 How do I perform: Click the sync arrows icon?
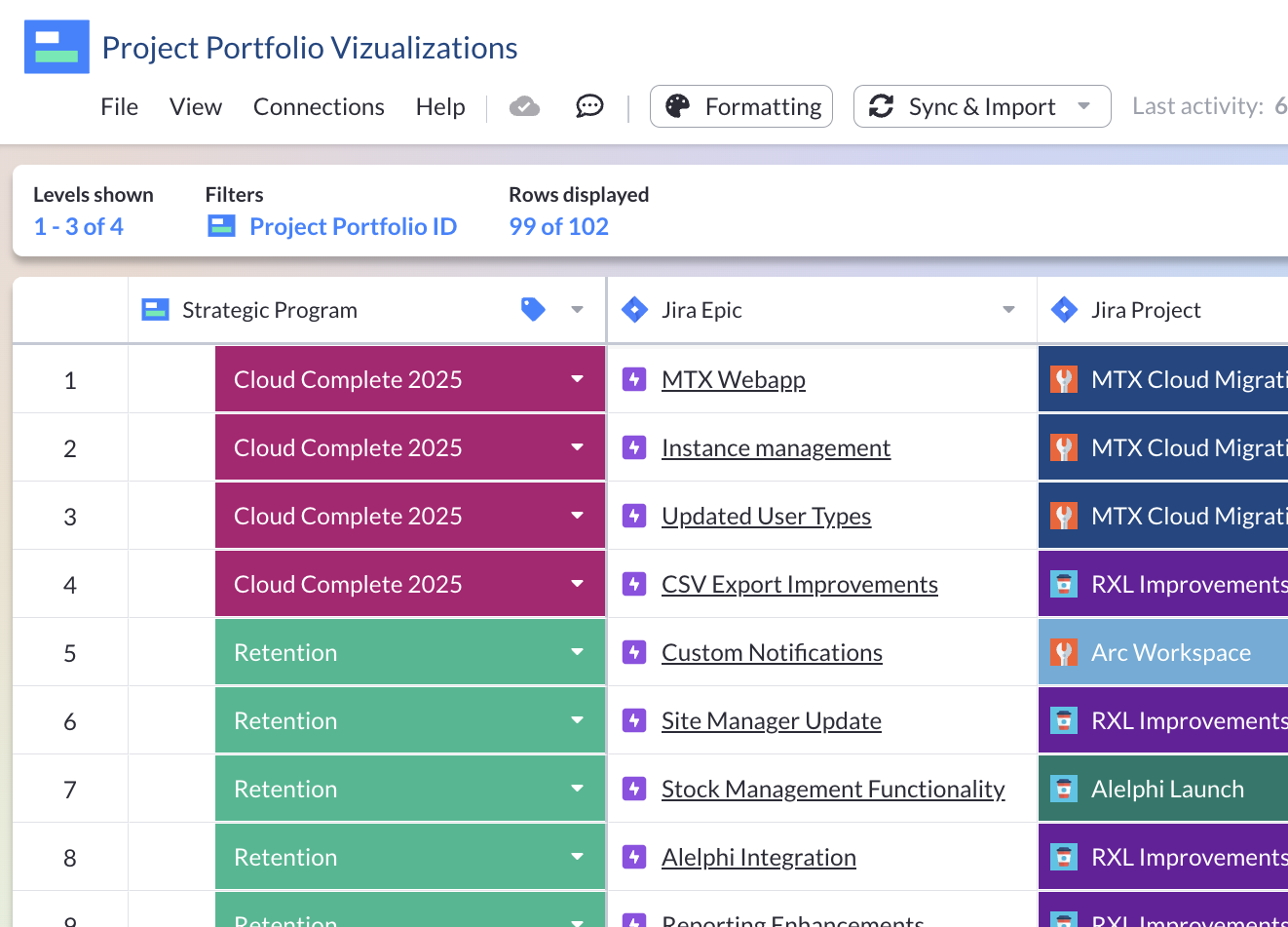[x=882, y=106]
